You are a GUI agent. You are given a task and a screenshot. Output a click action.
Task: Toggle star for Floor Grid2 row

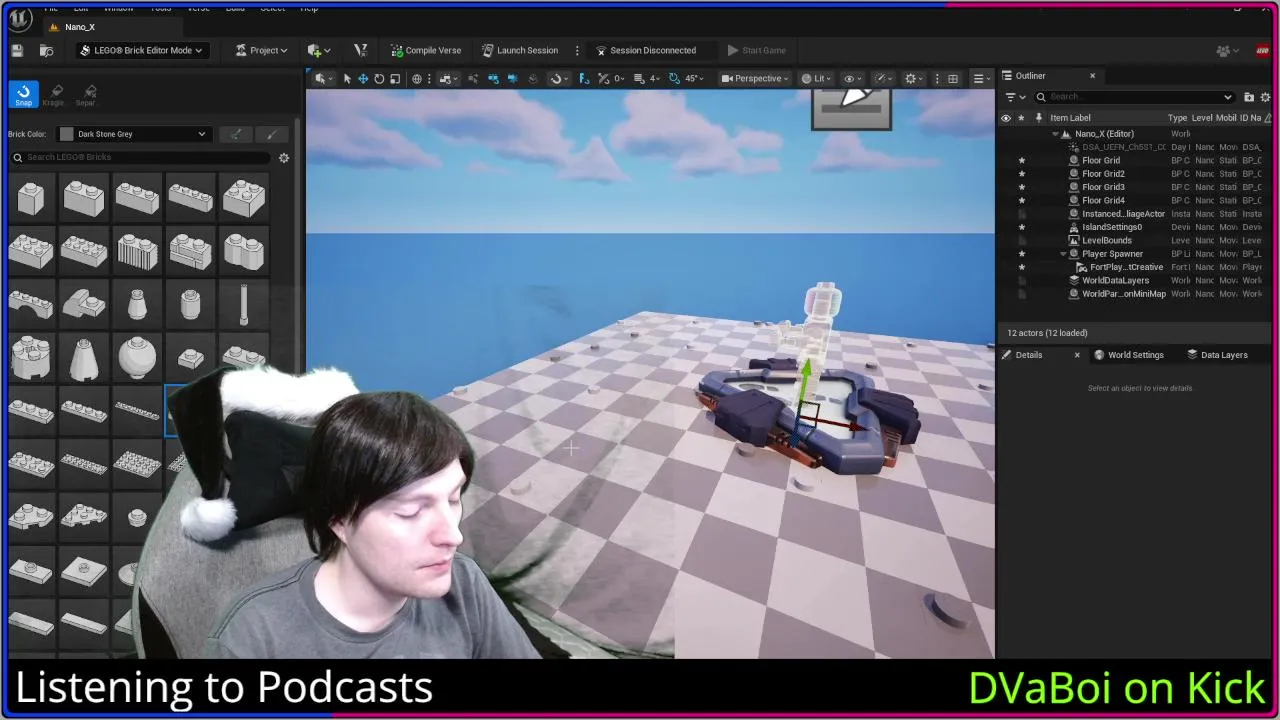(1021, 174)
